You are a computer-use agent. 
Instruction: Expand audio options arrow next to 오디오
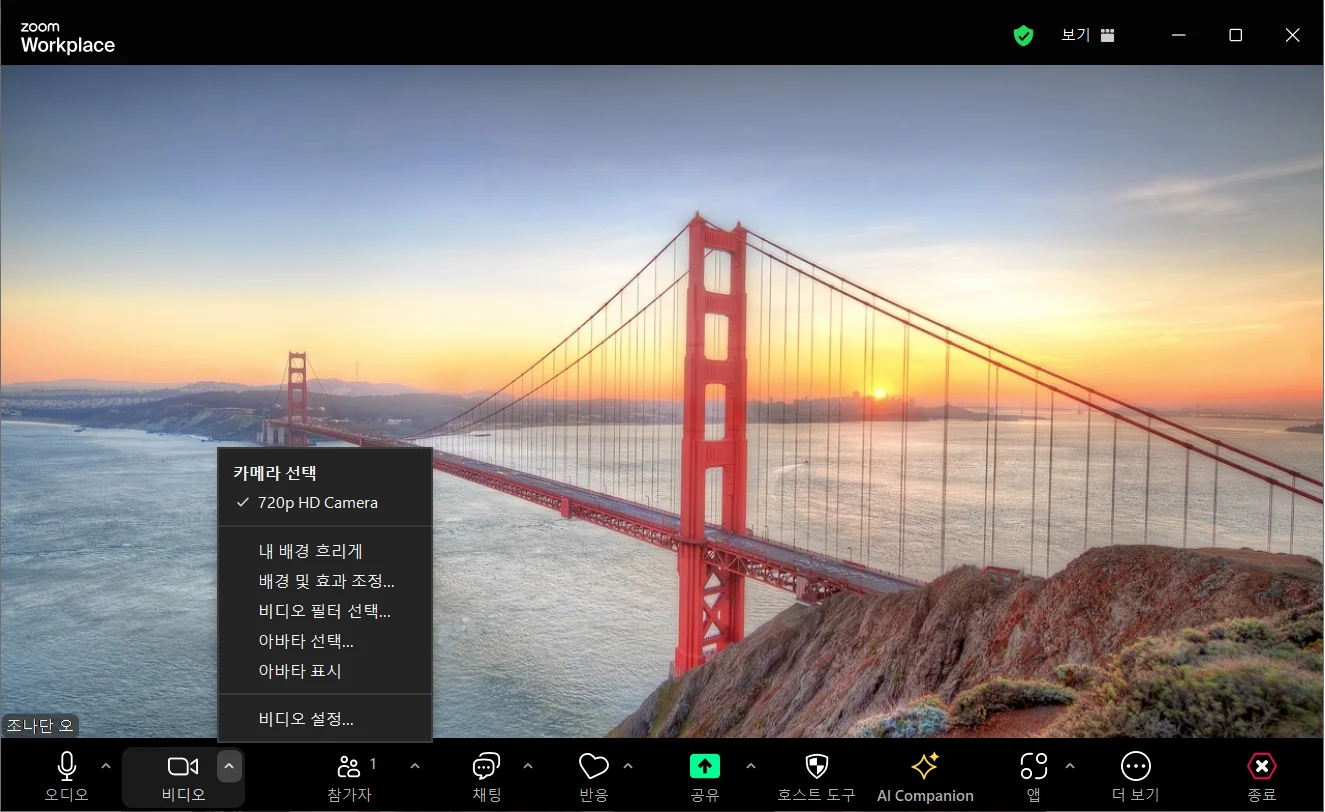click(x=106, y=767)
